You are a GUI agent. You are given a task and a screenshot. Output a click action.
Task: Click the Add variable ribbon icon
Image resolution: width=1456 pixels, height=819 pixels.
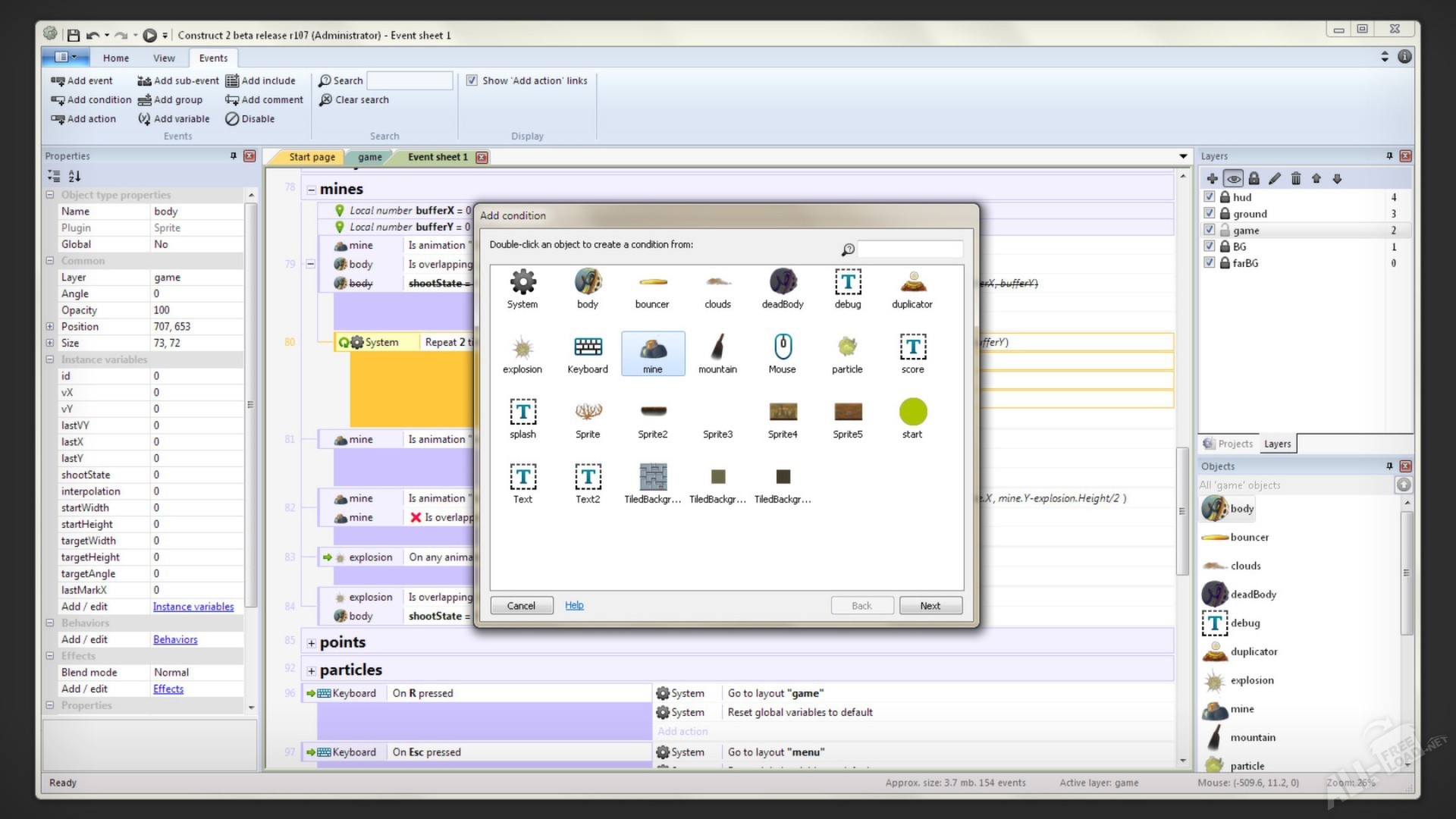144,119
